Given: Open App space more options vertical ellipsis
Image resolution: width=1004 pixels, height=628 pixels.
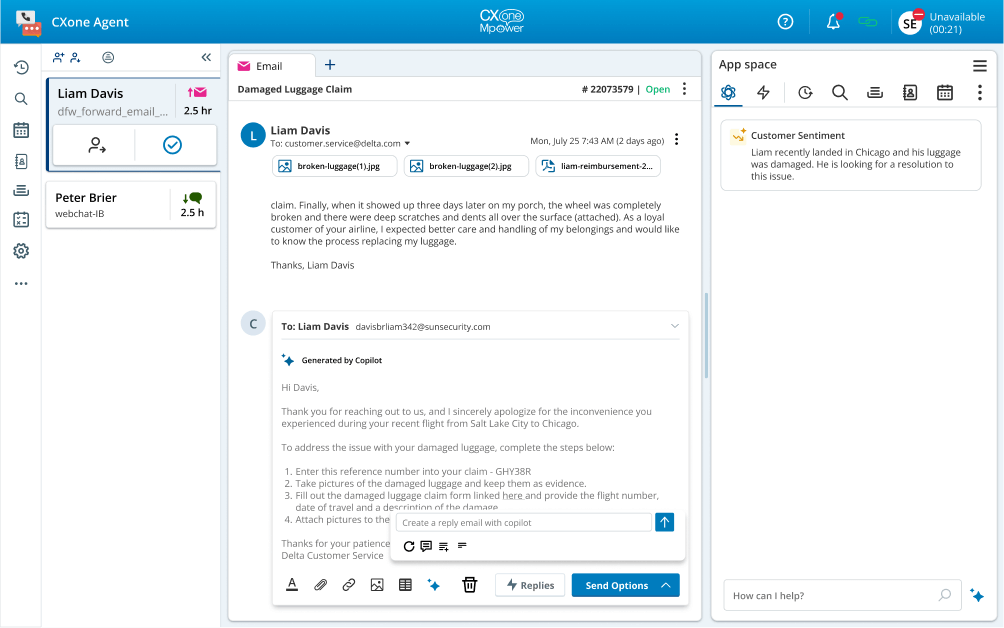Looking at the screenshot, I should click(980, 92).
